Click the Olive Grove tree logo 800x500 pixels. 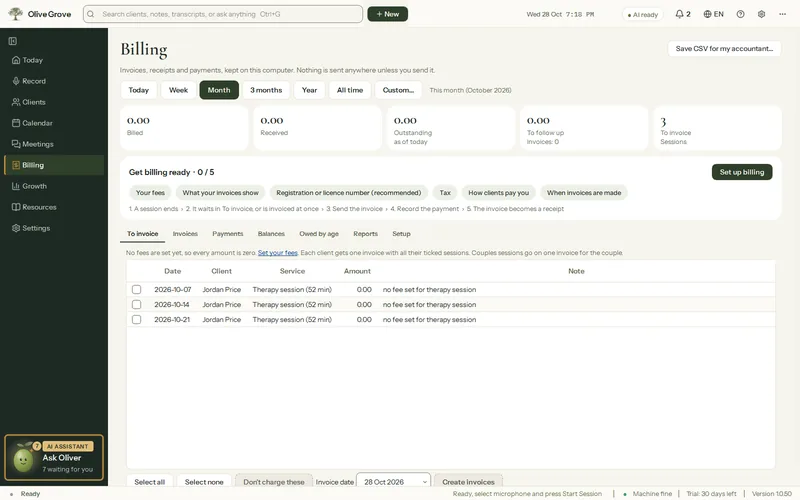(15, 14)
